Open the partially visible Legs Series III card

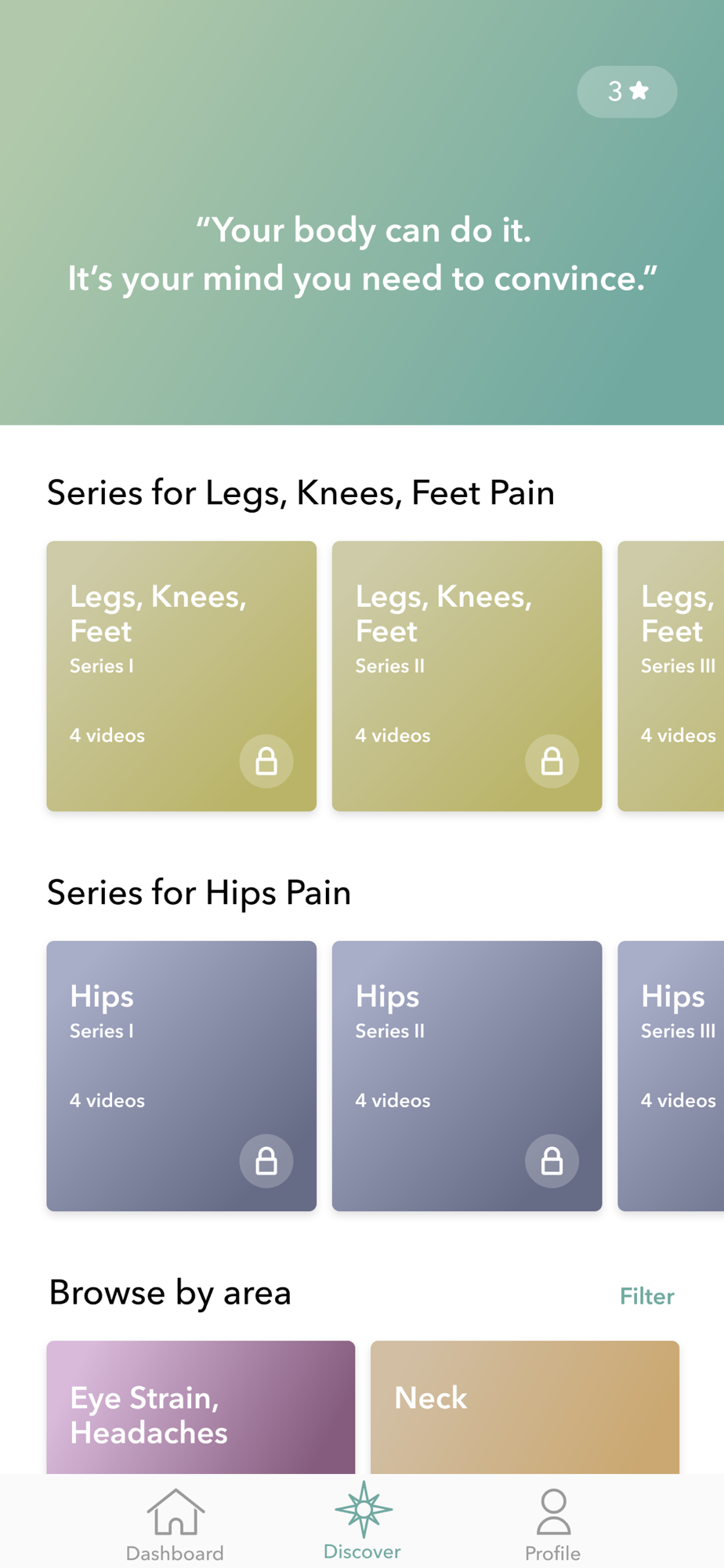tap(671, 676)
